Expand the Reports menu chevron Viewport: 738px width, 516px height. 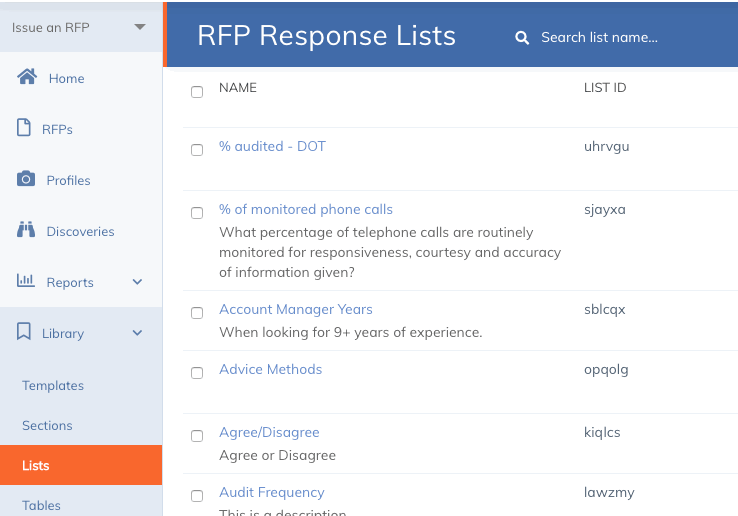(138, 282)
